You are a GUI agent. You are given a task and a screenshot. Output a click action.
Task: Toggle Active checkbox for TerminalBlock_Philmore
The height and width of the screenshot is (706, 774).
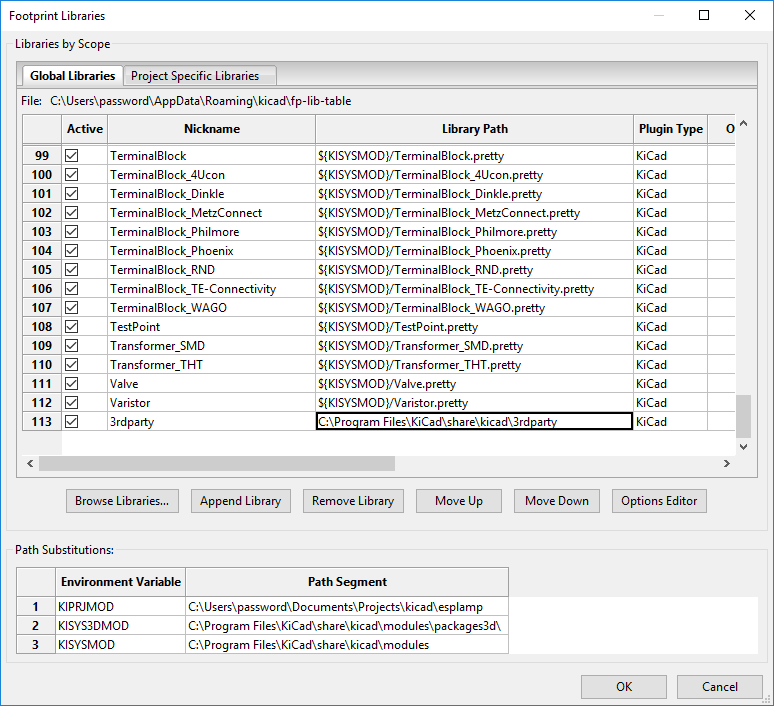(72, 232)
